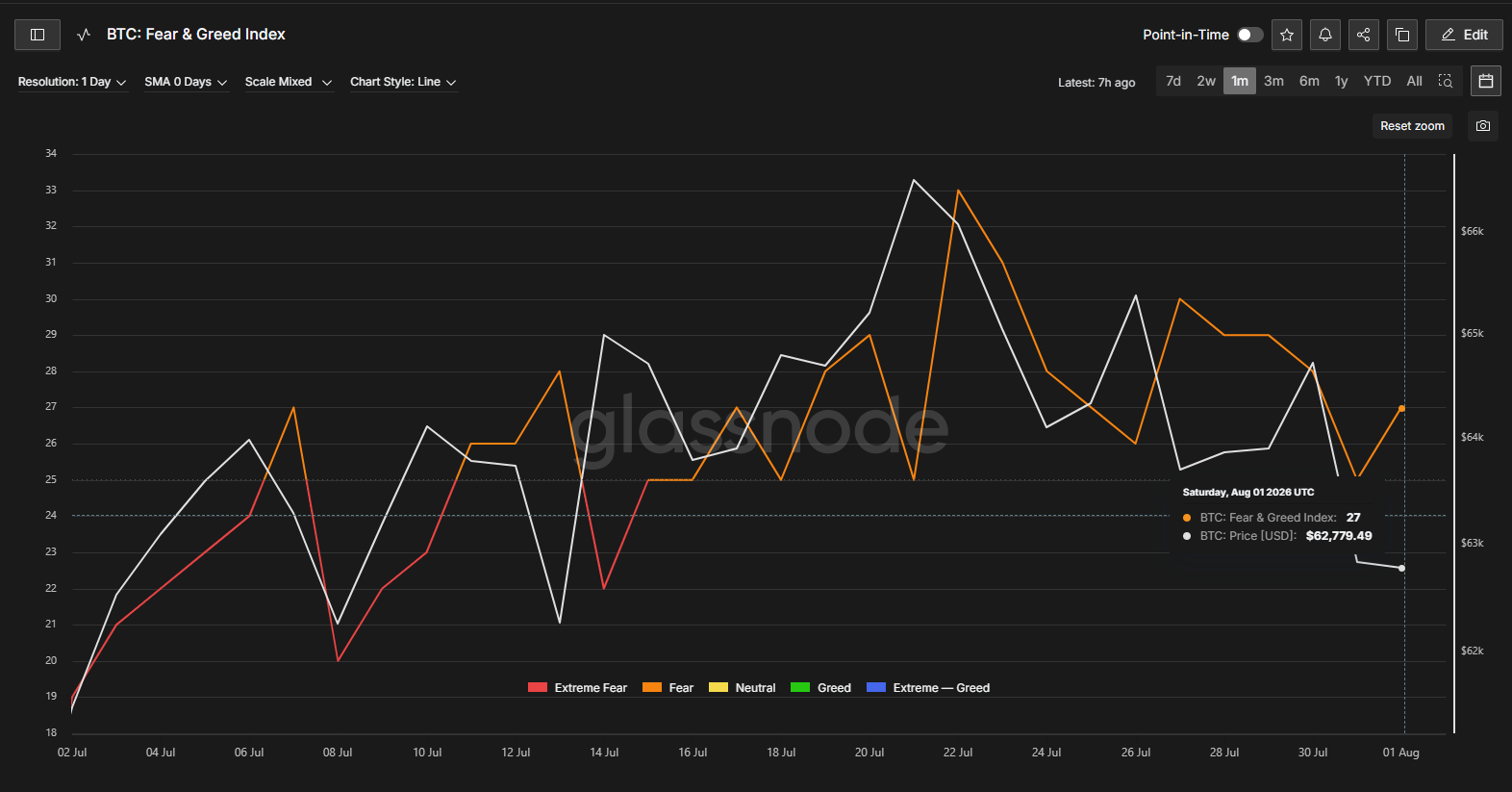Switch to the 3m time range
1512x792 pixels.
pos(1273,81)
